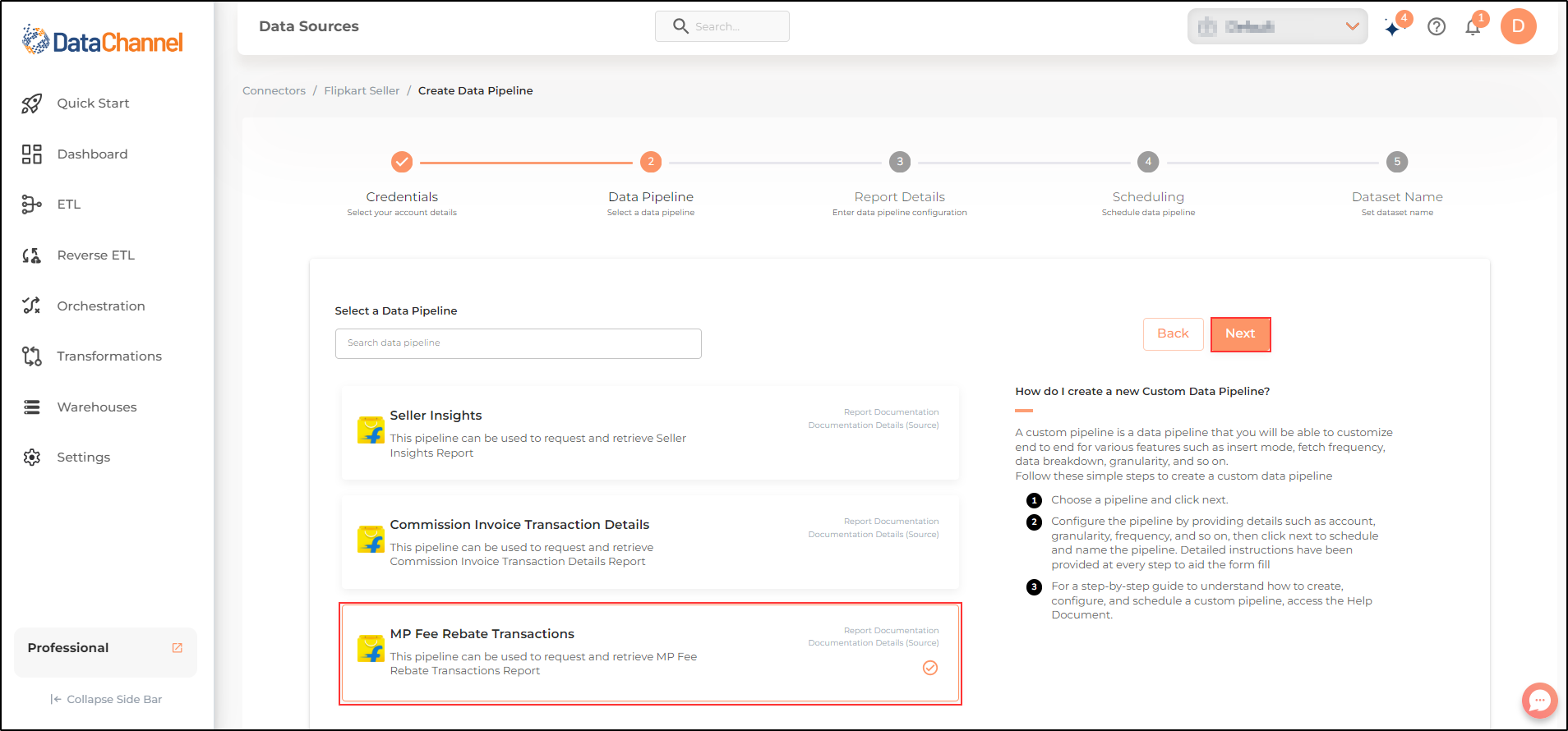Click the Flipkart icon on Seller Insights
The image size is (1568, 731).
pyautogui.click(x=371, y=430)
